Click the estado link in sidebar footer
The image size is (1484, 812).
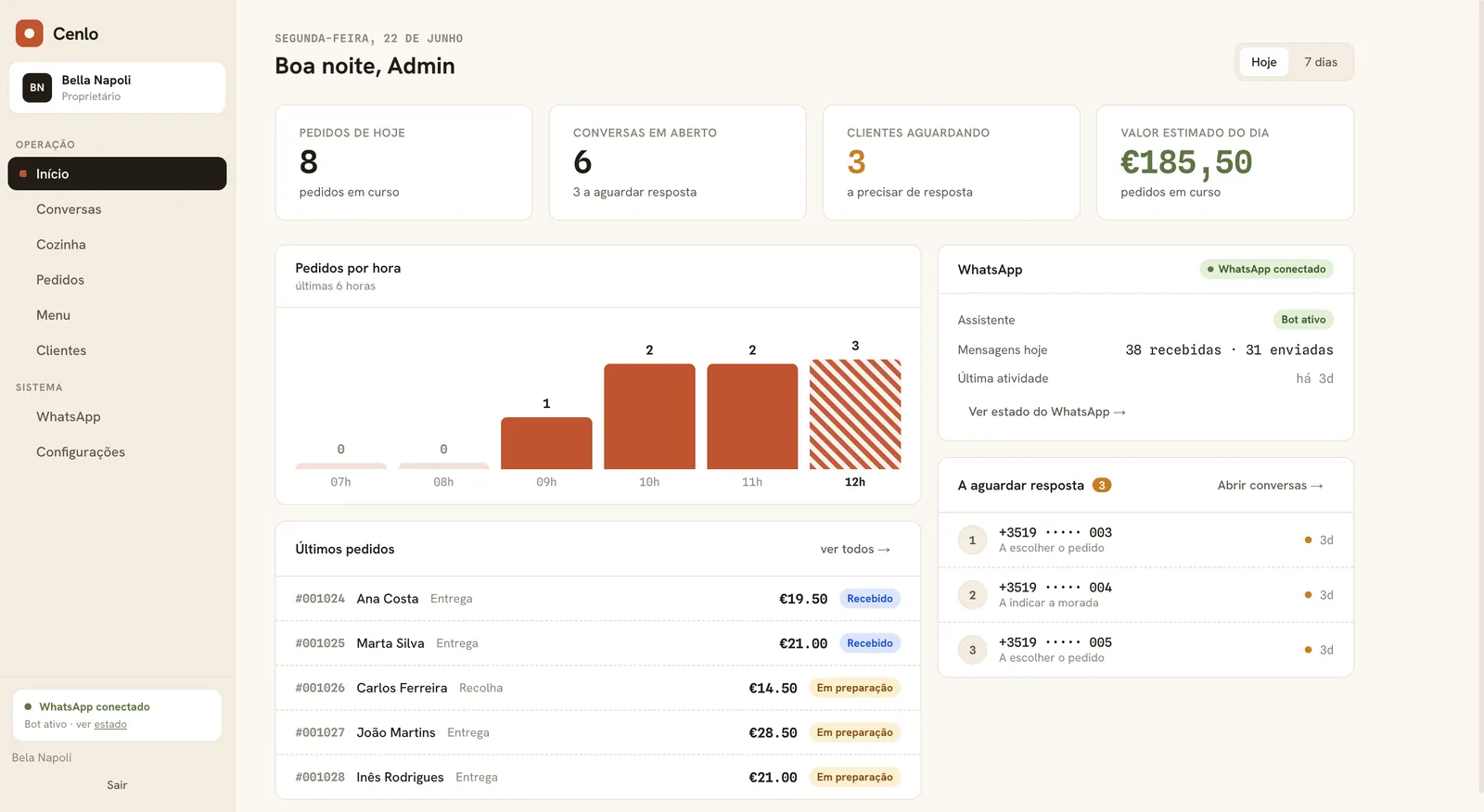(110, 725)
